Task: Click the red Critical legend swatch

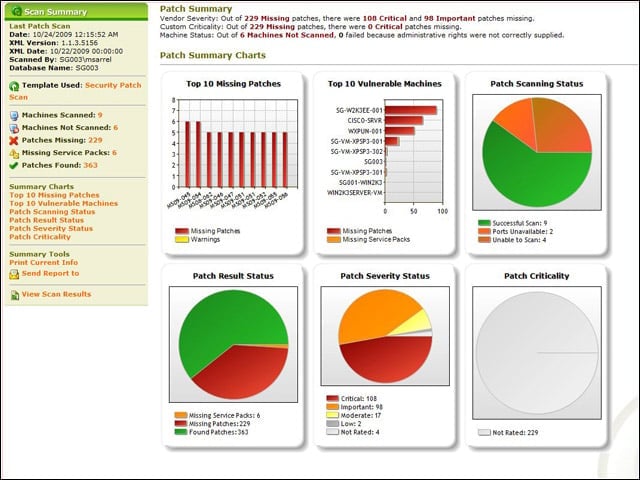Action: tap(333, 398)
